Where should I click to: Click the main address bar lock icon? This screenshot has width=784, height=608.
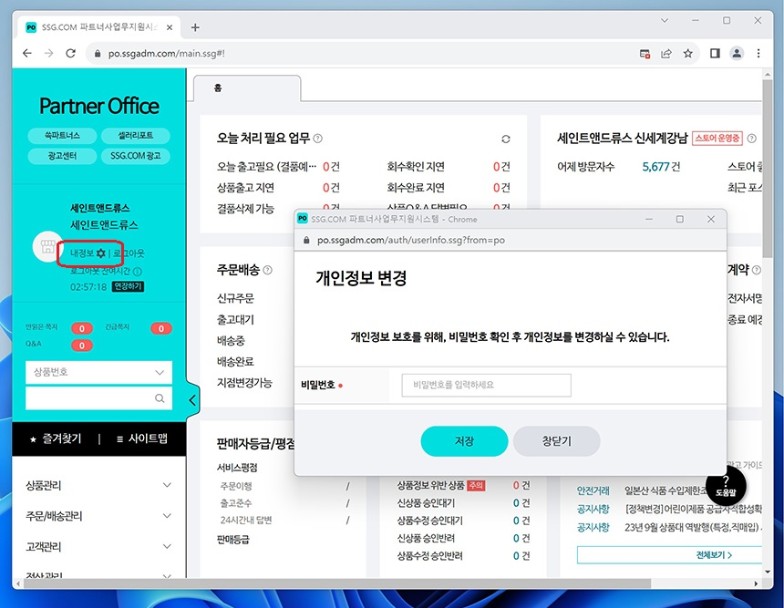(98, 54)
